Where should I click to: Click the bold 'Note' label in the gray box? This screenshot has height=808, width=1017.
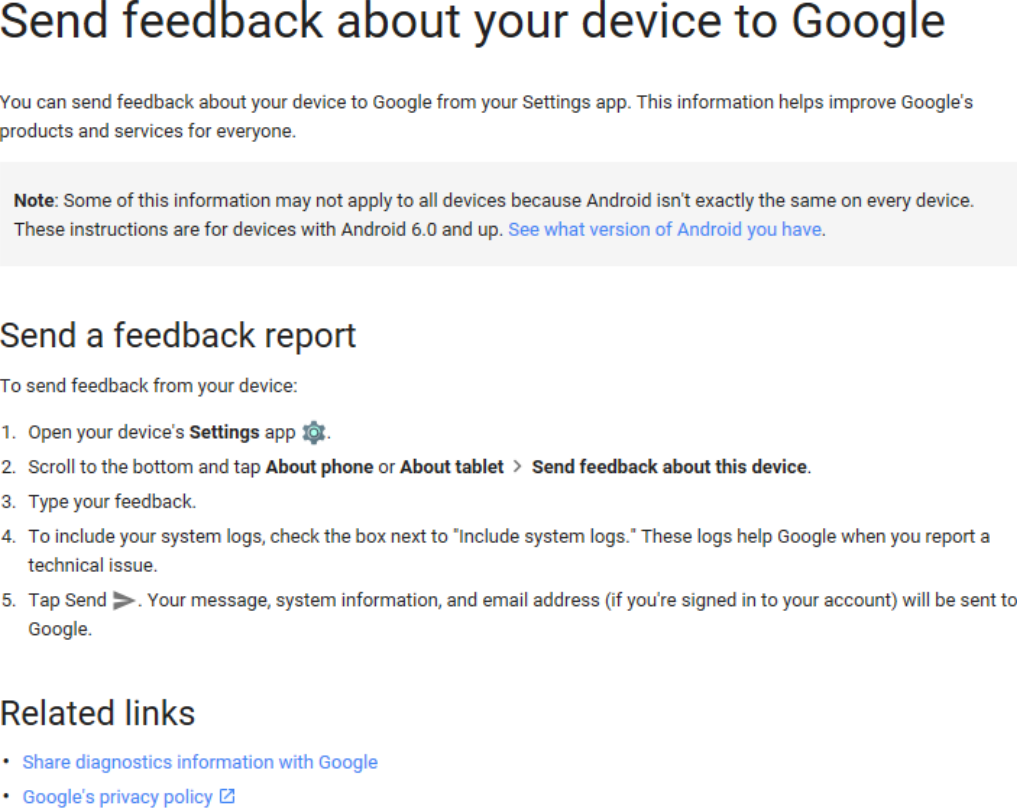pos(34,200)
